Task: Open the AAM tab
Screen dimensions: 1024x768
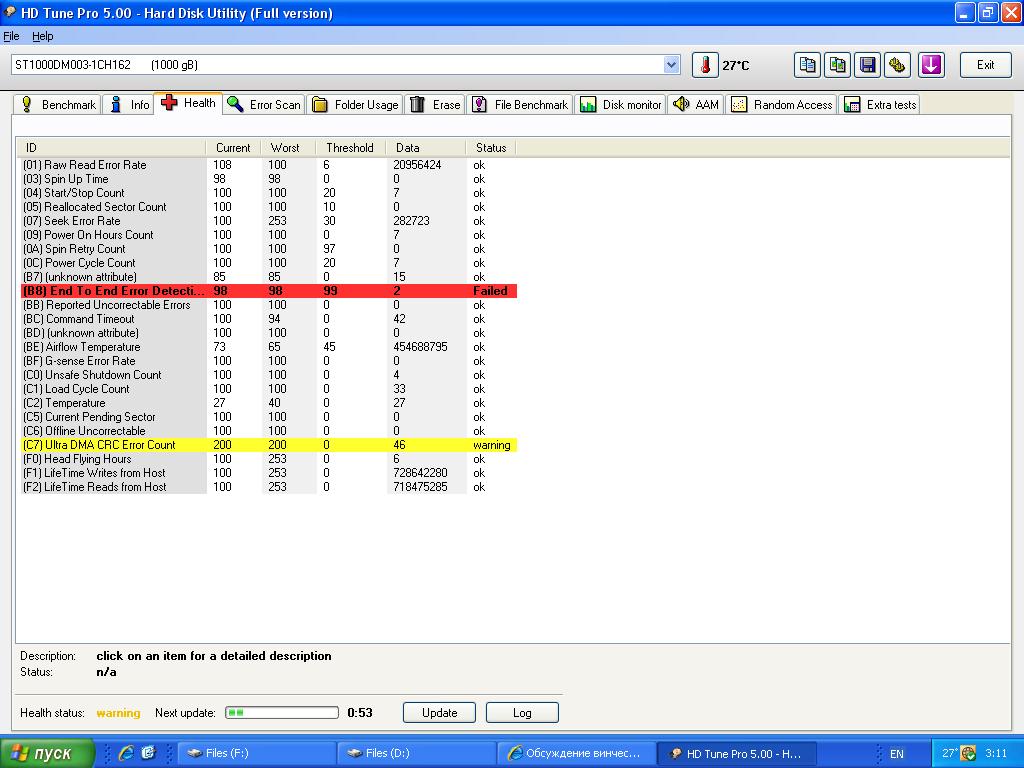Action: tap(696, 104)
